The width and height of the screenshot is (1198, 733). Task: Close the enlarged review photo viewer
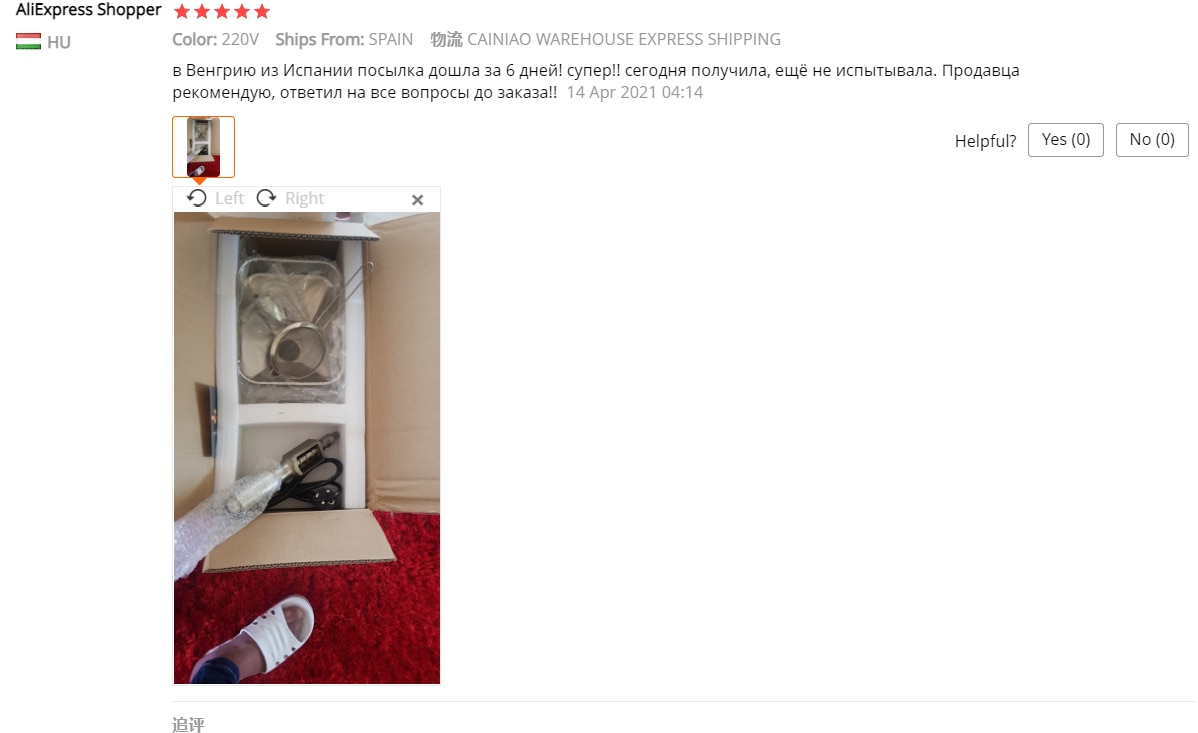(417, 199)
